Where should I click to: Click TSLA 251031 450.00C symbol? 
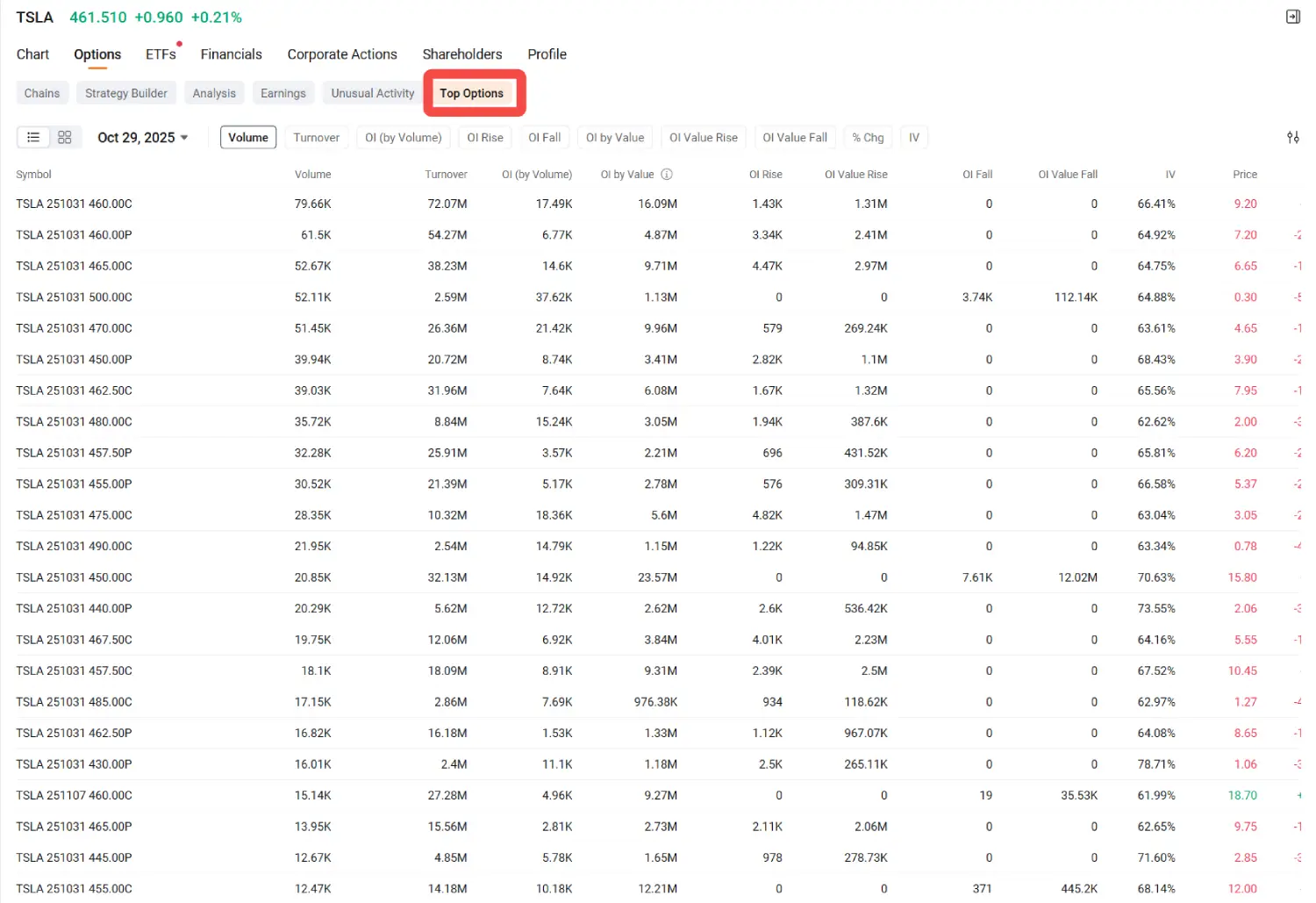(74, 577)
